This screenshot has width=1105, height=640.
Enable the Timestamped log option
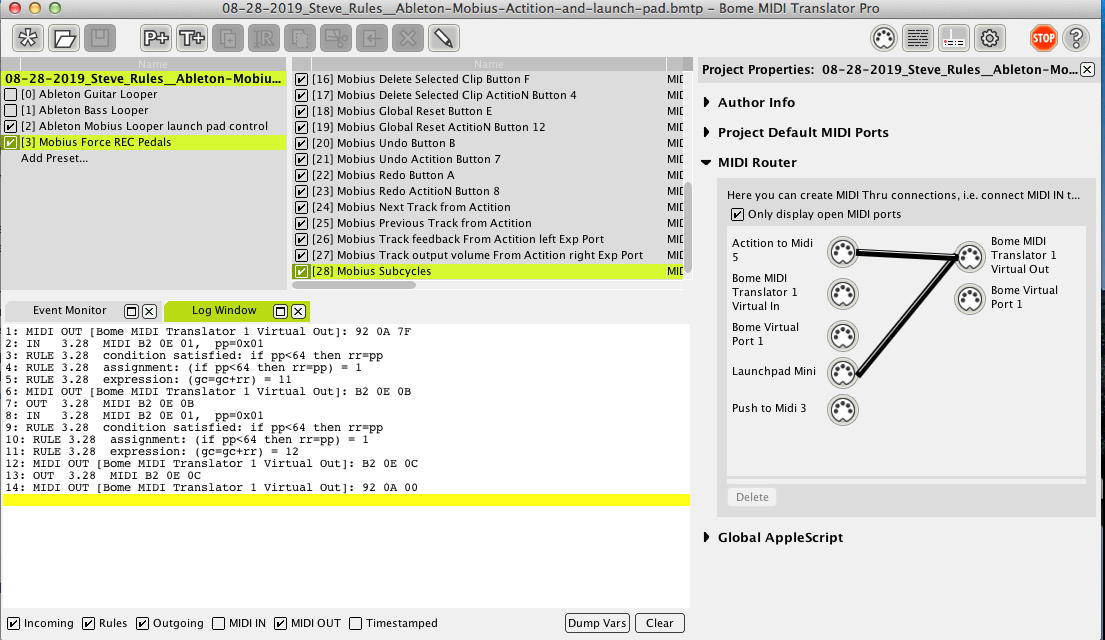[x=356, y=623]
